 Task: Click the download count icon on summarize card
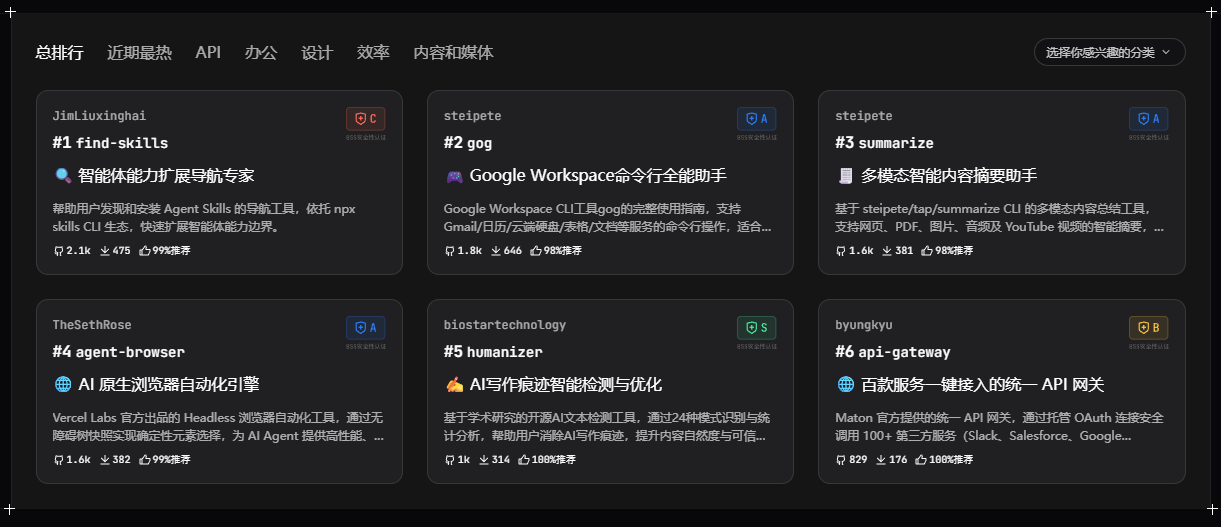point(888,251)
